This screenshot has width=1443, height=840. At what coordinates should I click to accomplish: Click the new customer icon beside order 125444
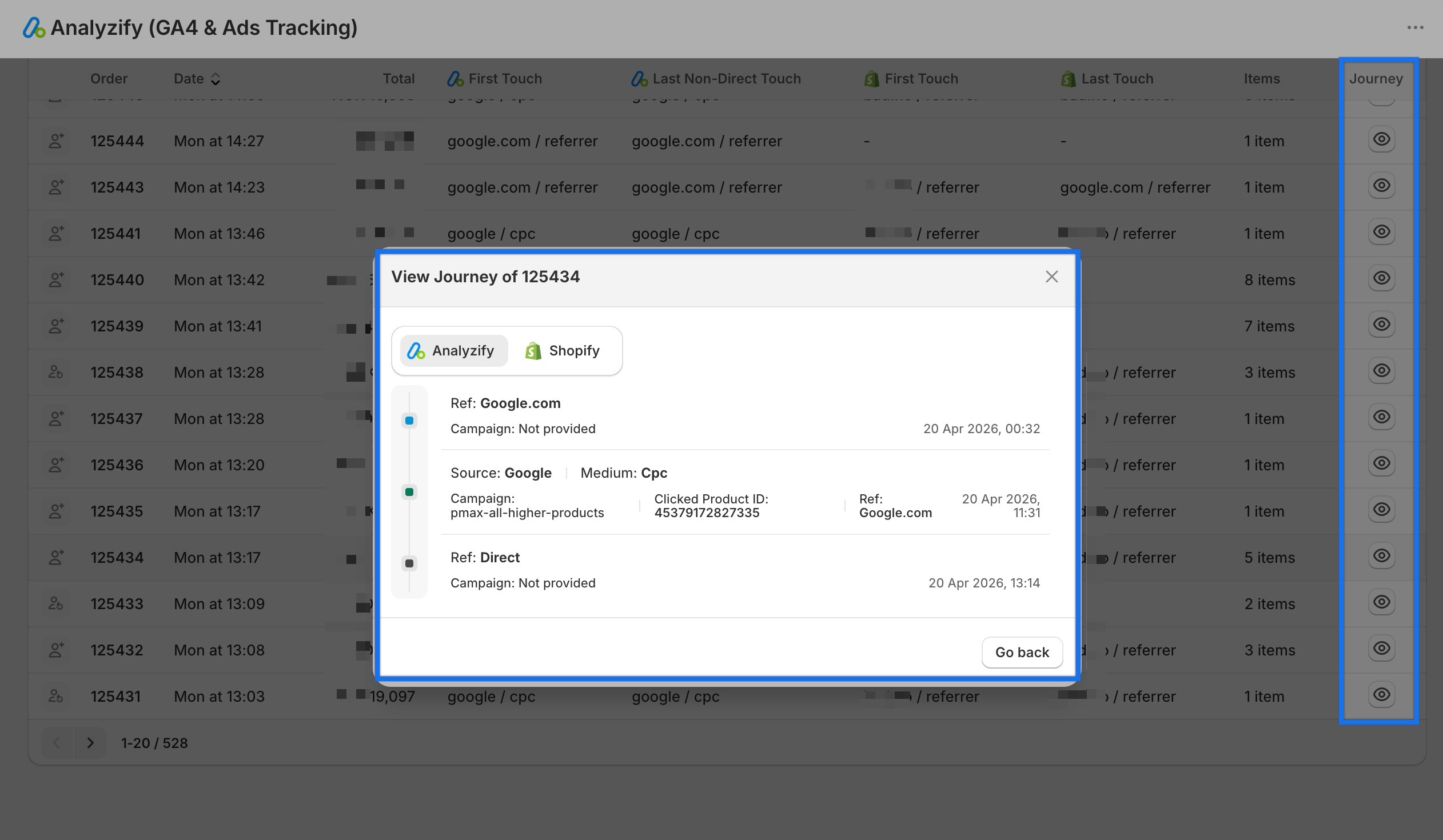[x=55, y=141]
